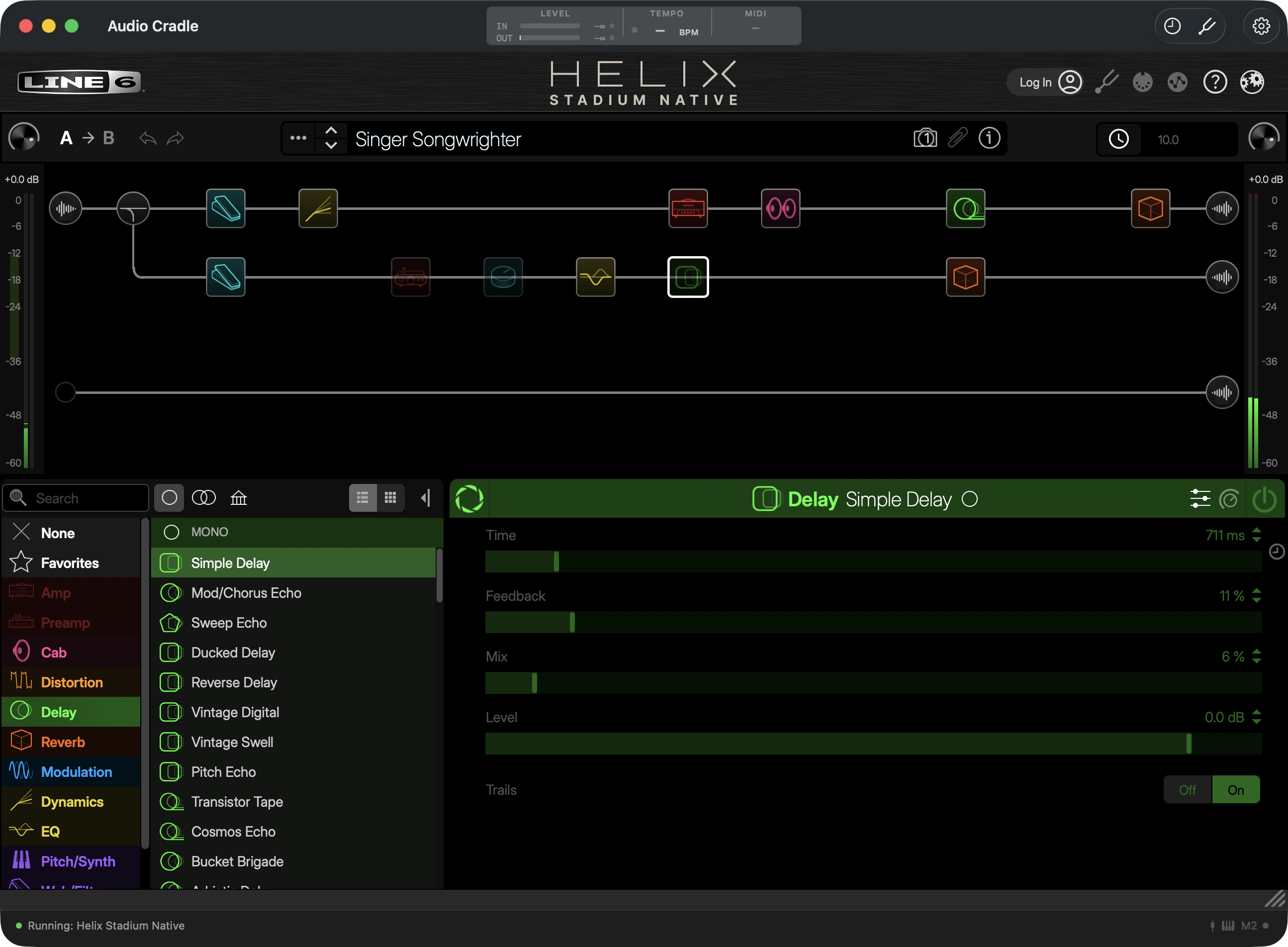Open the Favorites category
Image resolution: width=1288 pixels, height=947 pixels.
click(71, 563)
